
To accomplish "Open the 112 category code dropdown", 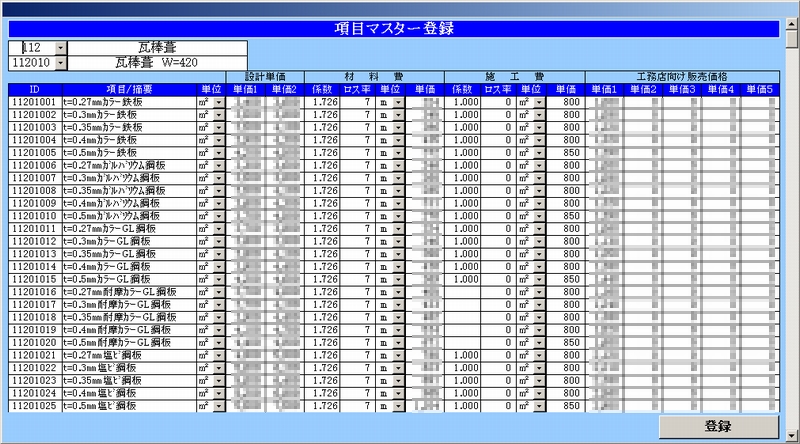I will coord(61,47).
